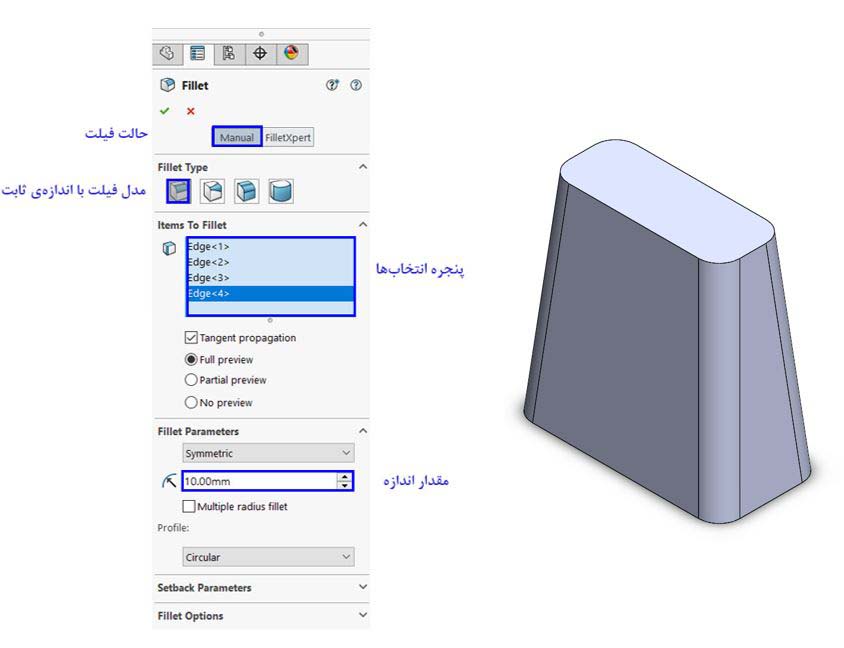Open the Symmetric fillet method dropdown

pos(268,453)
